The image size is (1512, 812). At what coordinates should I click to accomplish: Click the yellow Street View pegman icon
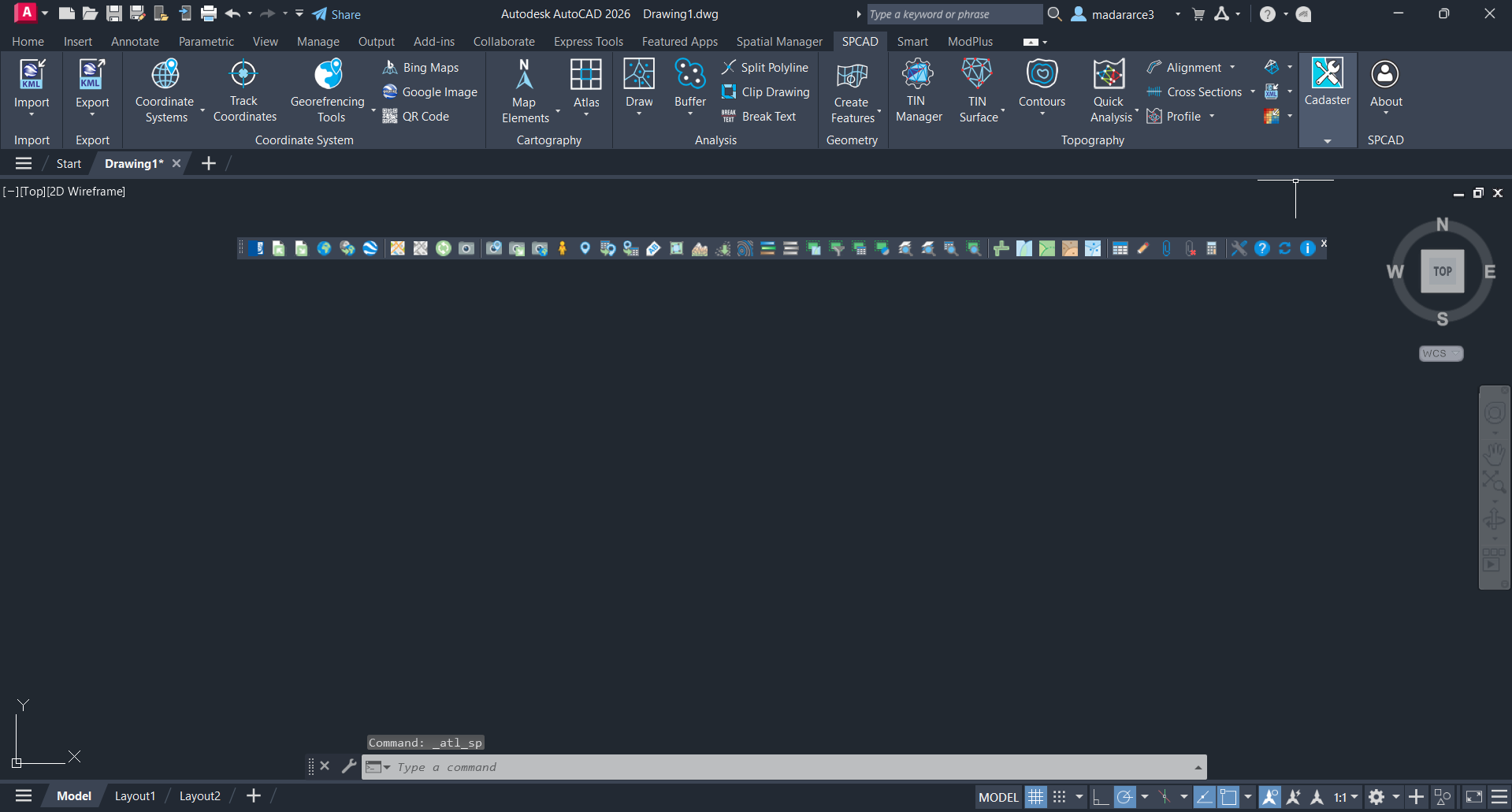pos(562,249)
